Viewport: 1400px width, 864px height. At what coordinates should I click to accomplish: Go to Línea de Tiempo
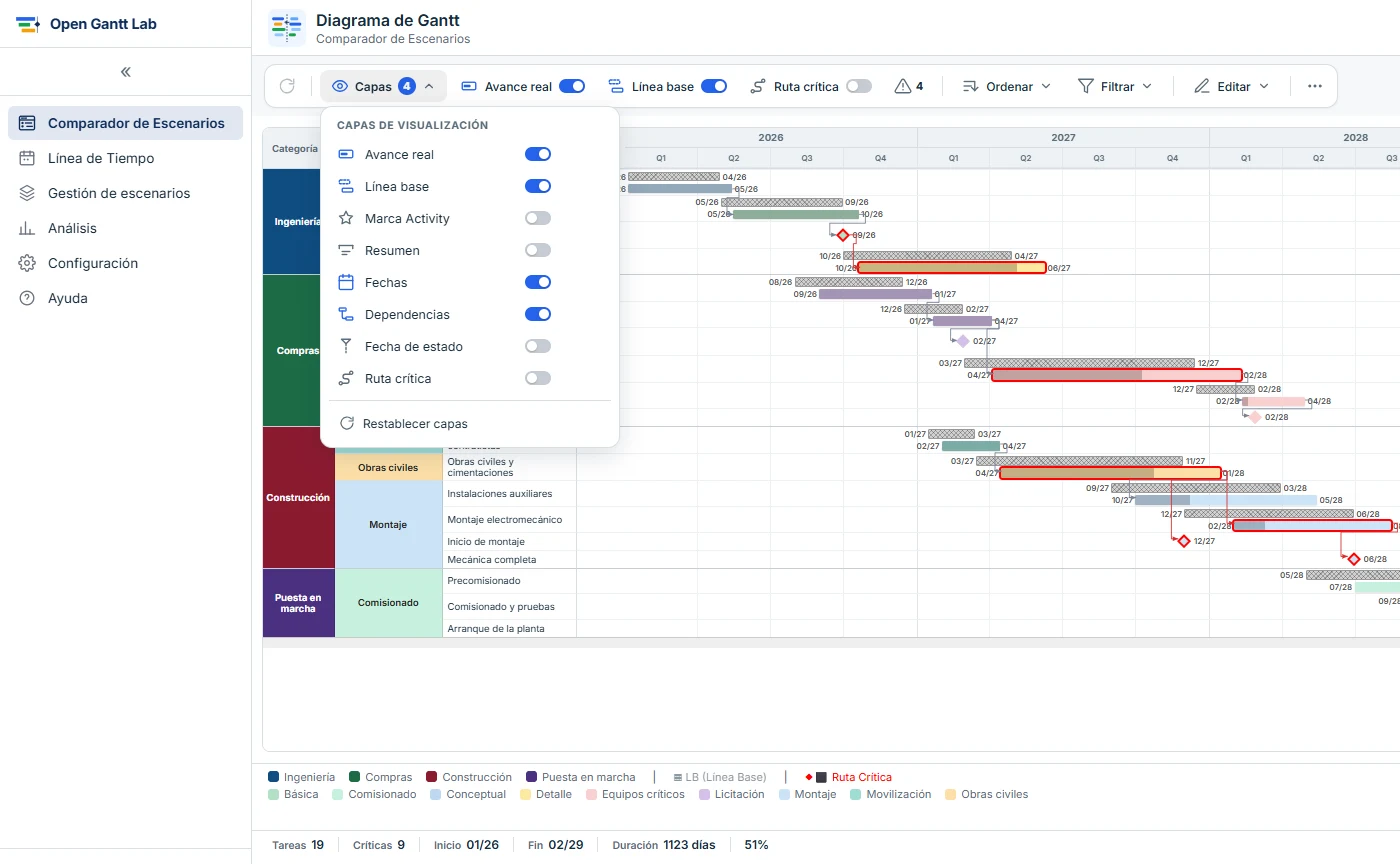pos(125,158)
